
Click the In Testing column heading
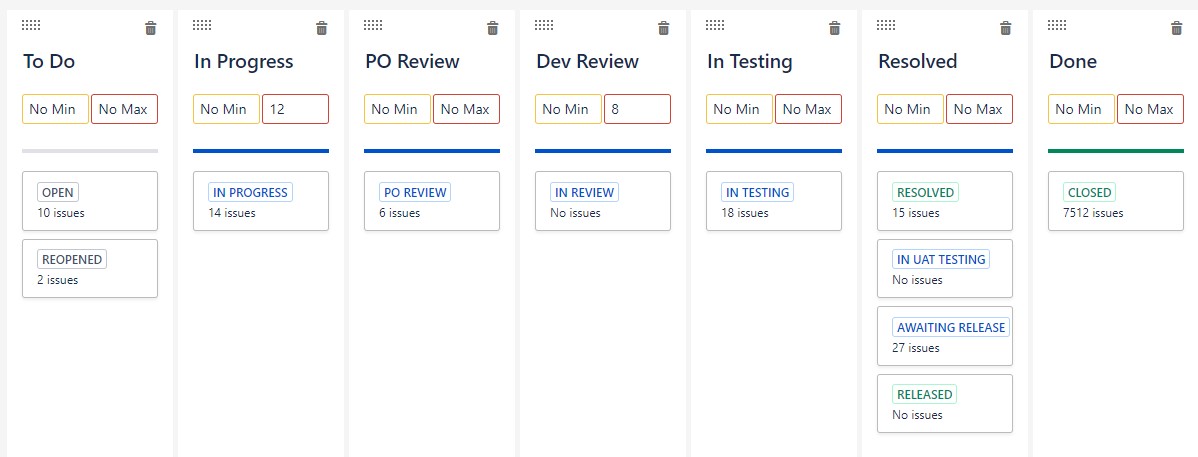(750, 62)
